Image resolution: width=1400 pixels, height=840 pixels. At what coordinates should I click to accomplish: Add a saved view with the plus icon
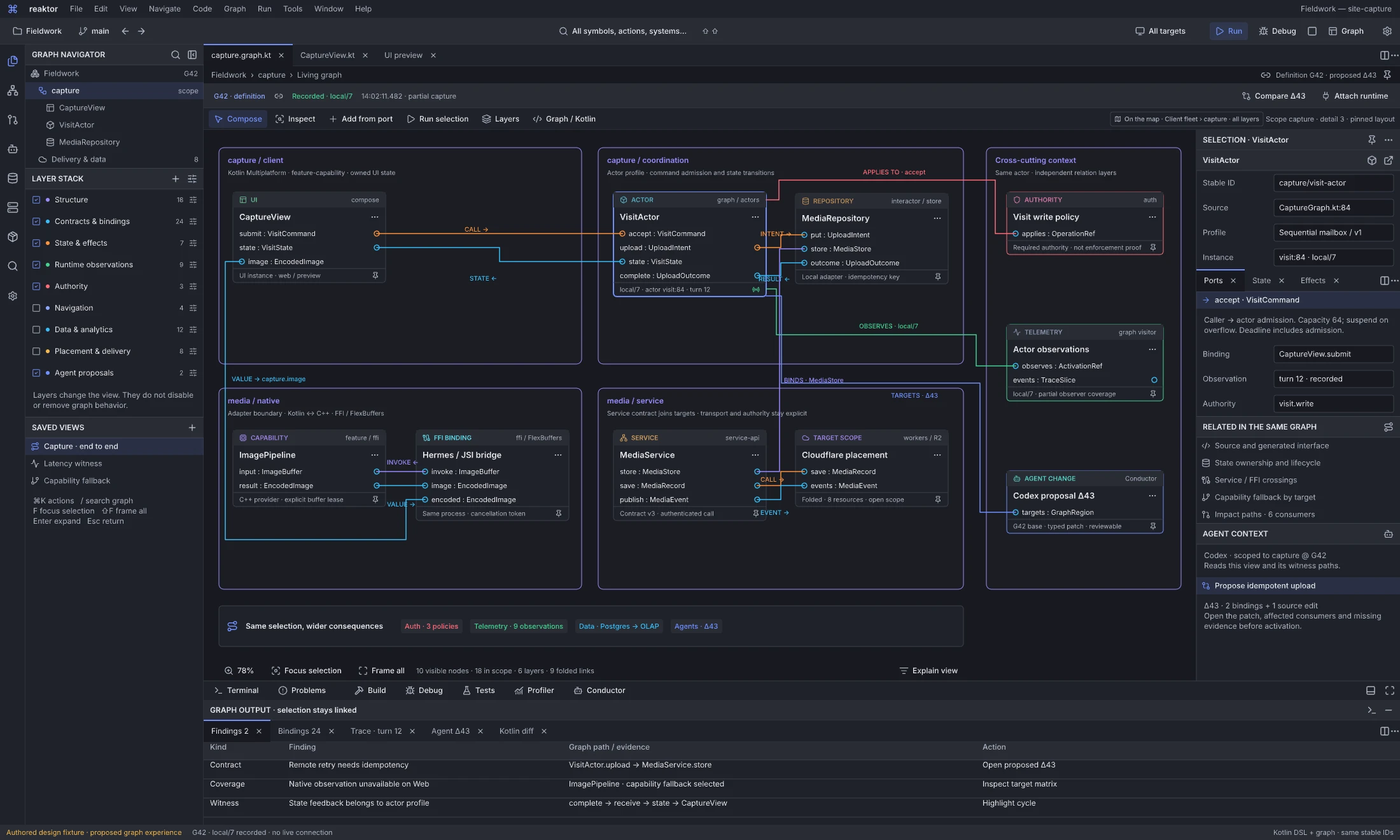coord(192,428)
